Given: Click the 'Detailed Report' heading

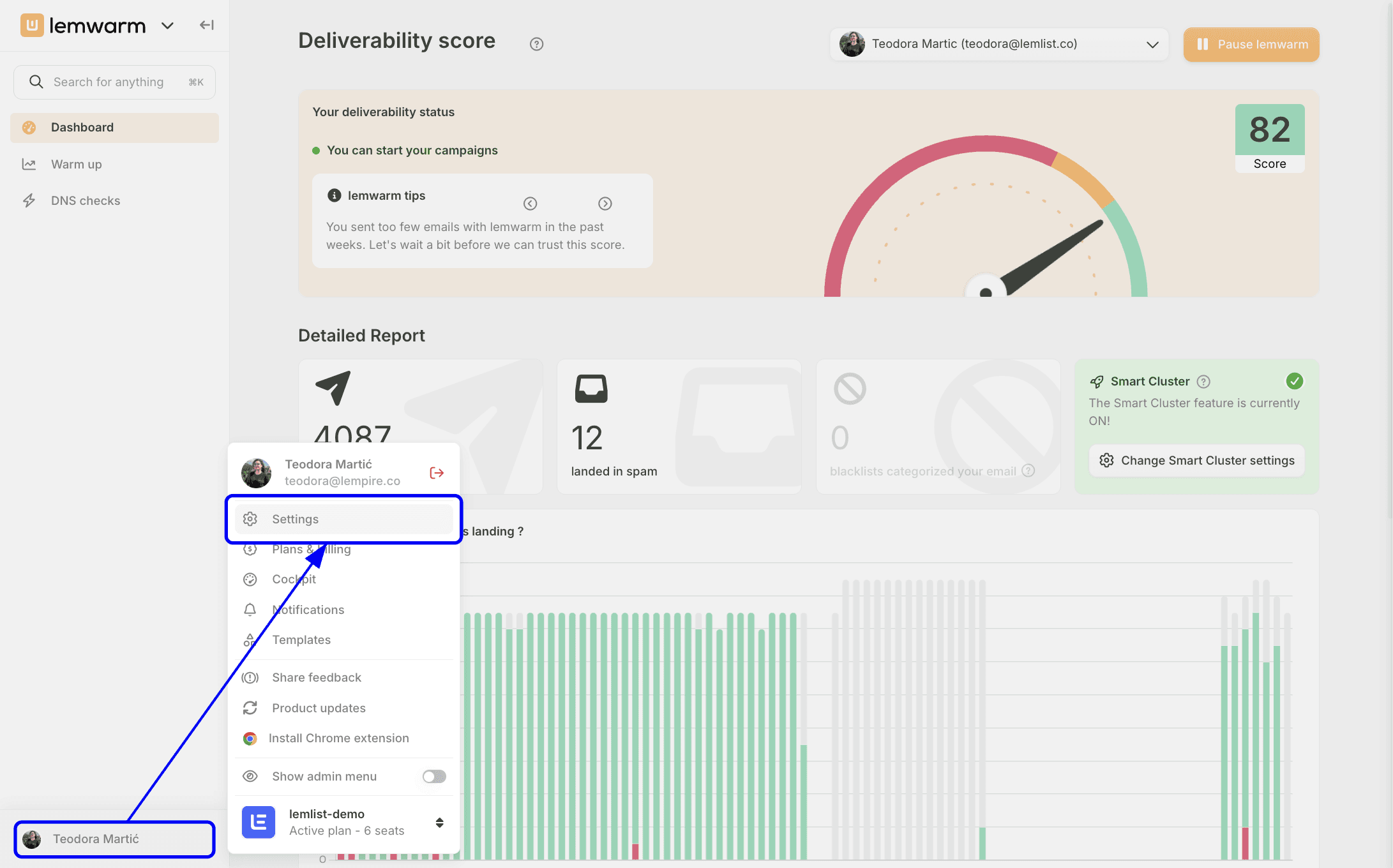Looking at the screenshot, I should pyautogui.click(x=361, y=335).
